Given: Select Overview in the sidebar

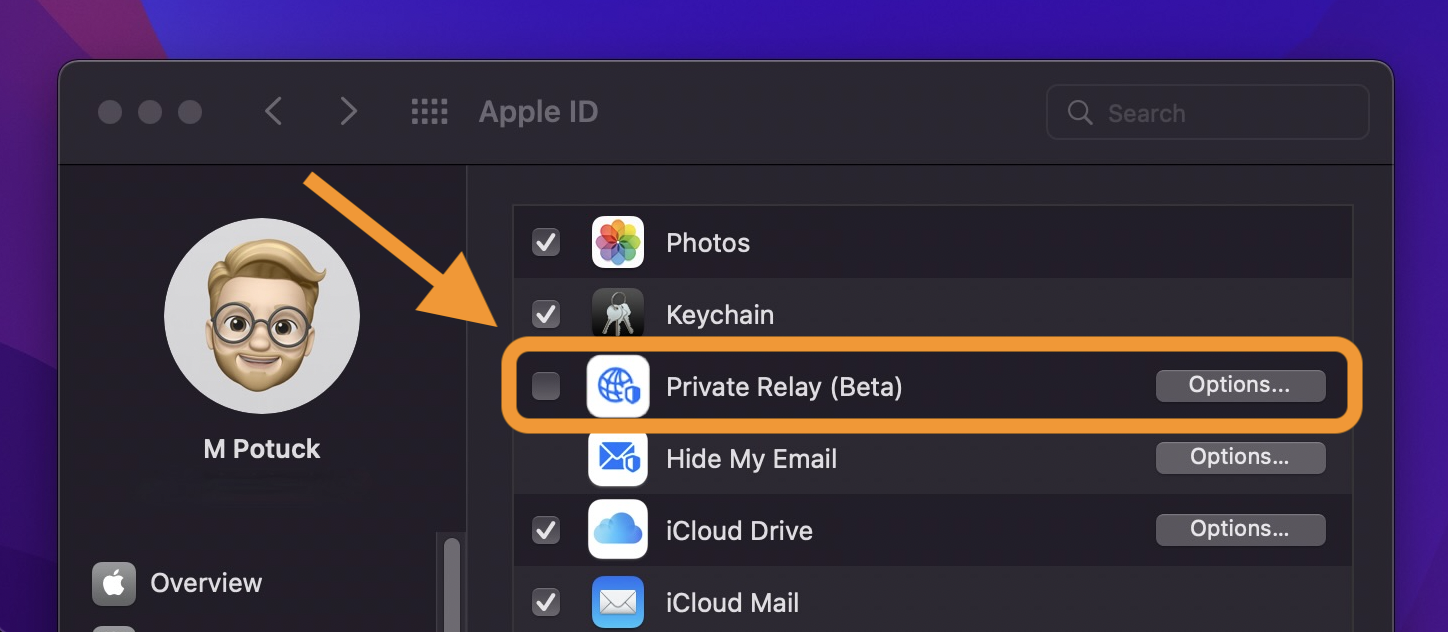Looking at the screenshot, I should (x=205, y=583).
